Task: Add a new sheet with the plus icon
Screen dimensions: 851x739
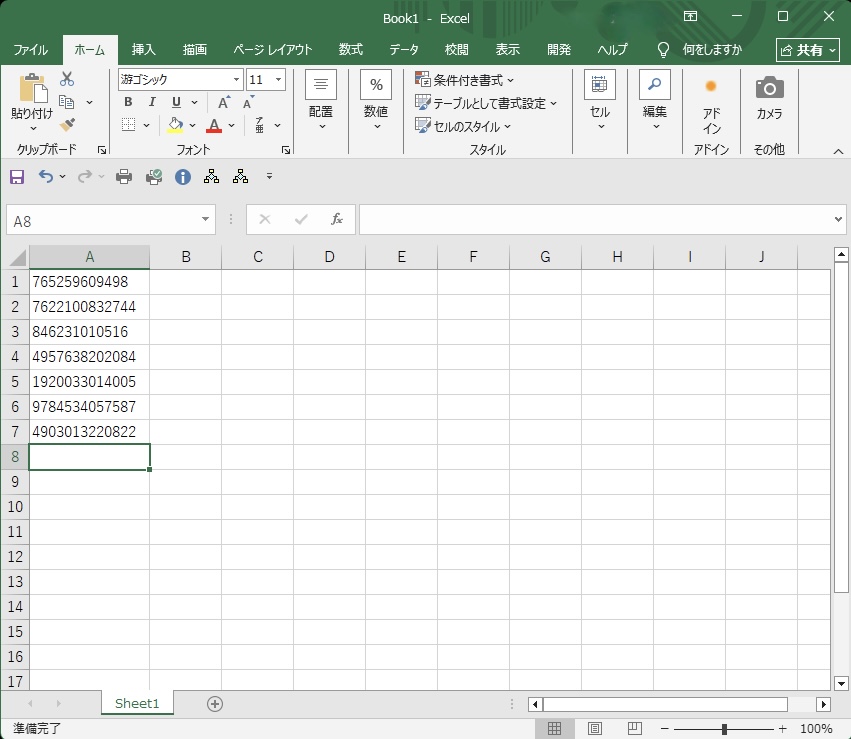Action: (x=214, y=703)
